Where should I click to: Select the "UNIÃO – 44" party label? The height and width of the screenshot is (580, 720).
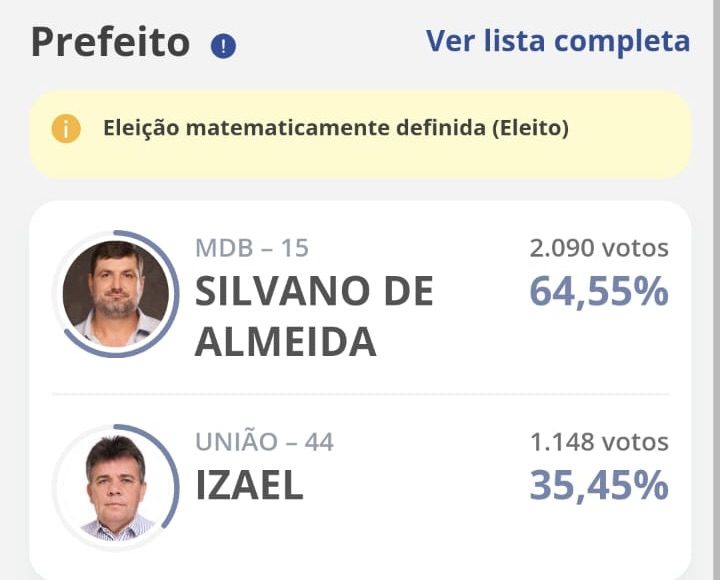coord(264,442)
